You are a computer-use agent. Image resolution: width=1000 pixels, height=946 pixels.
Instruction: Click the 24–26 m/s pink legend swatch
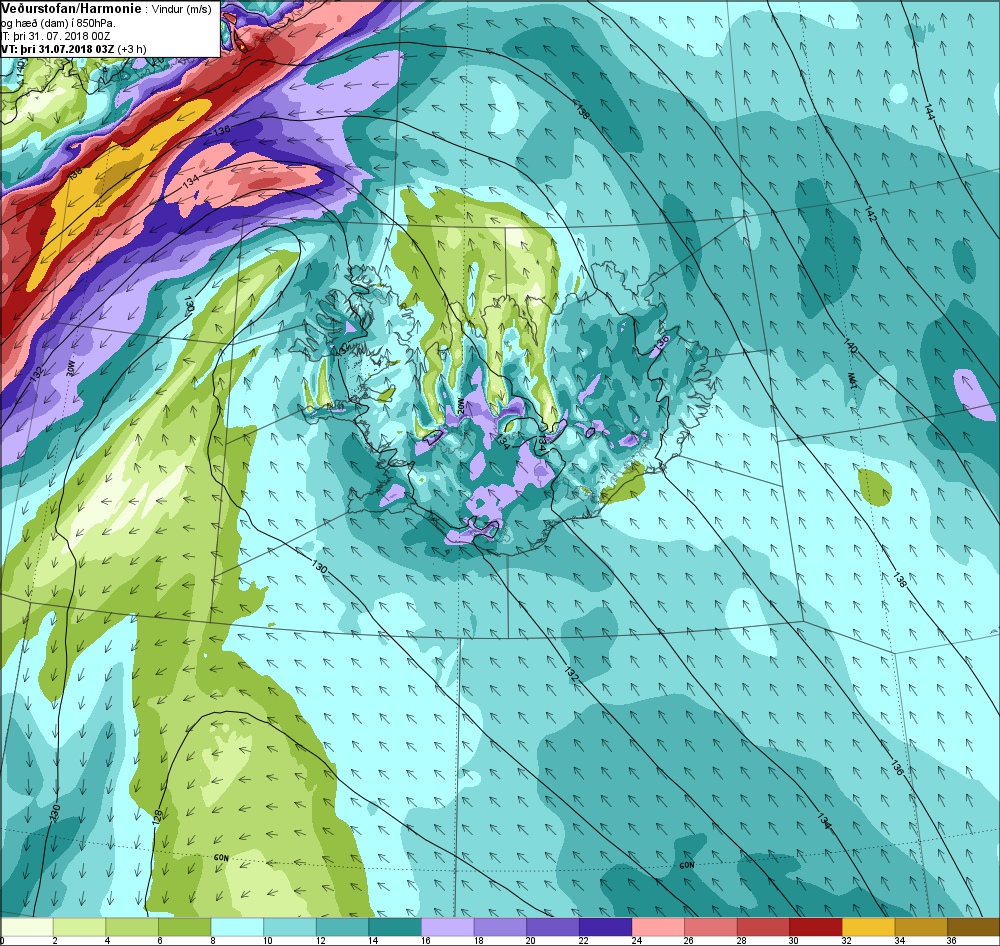[x=658, y=926]
